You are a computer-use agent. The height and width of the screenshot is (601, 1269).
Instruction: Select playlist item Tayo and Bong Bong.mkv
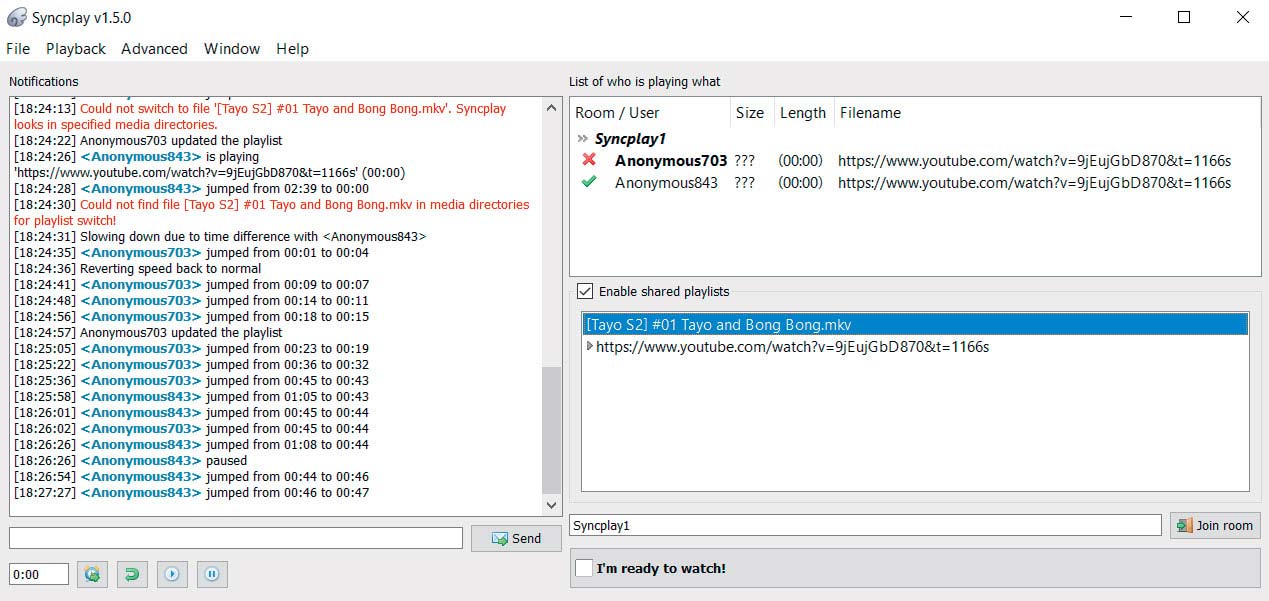pos(915,324)
